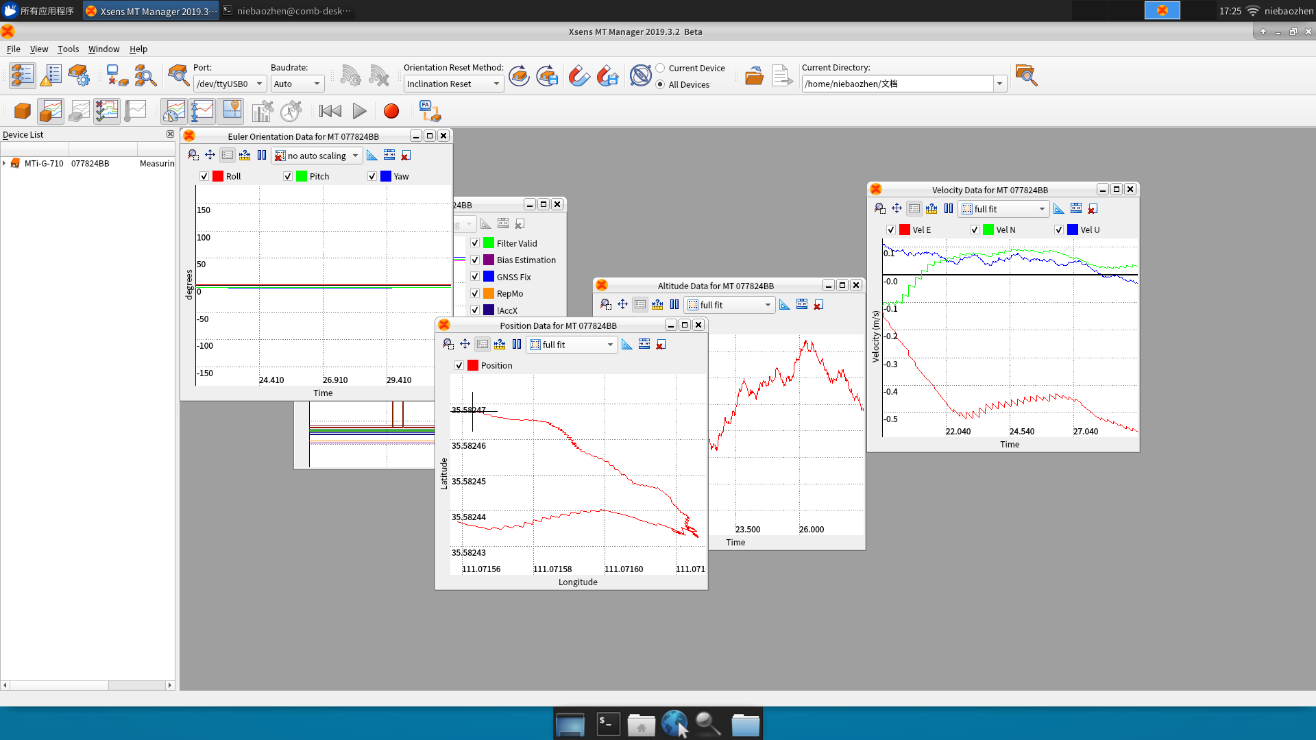Select the inclination reset icon near Orientation Reset Method
Viewport: 1316px width, 740px height.
(x=518, y=75)
